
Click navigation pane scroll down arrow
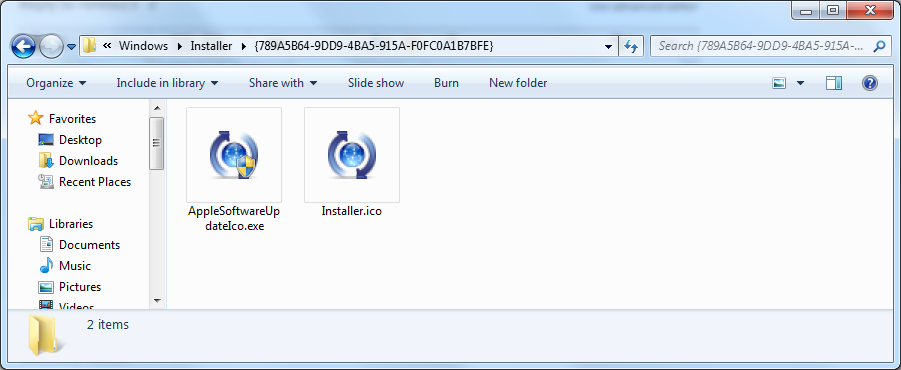(157, 300)
